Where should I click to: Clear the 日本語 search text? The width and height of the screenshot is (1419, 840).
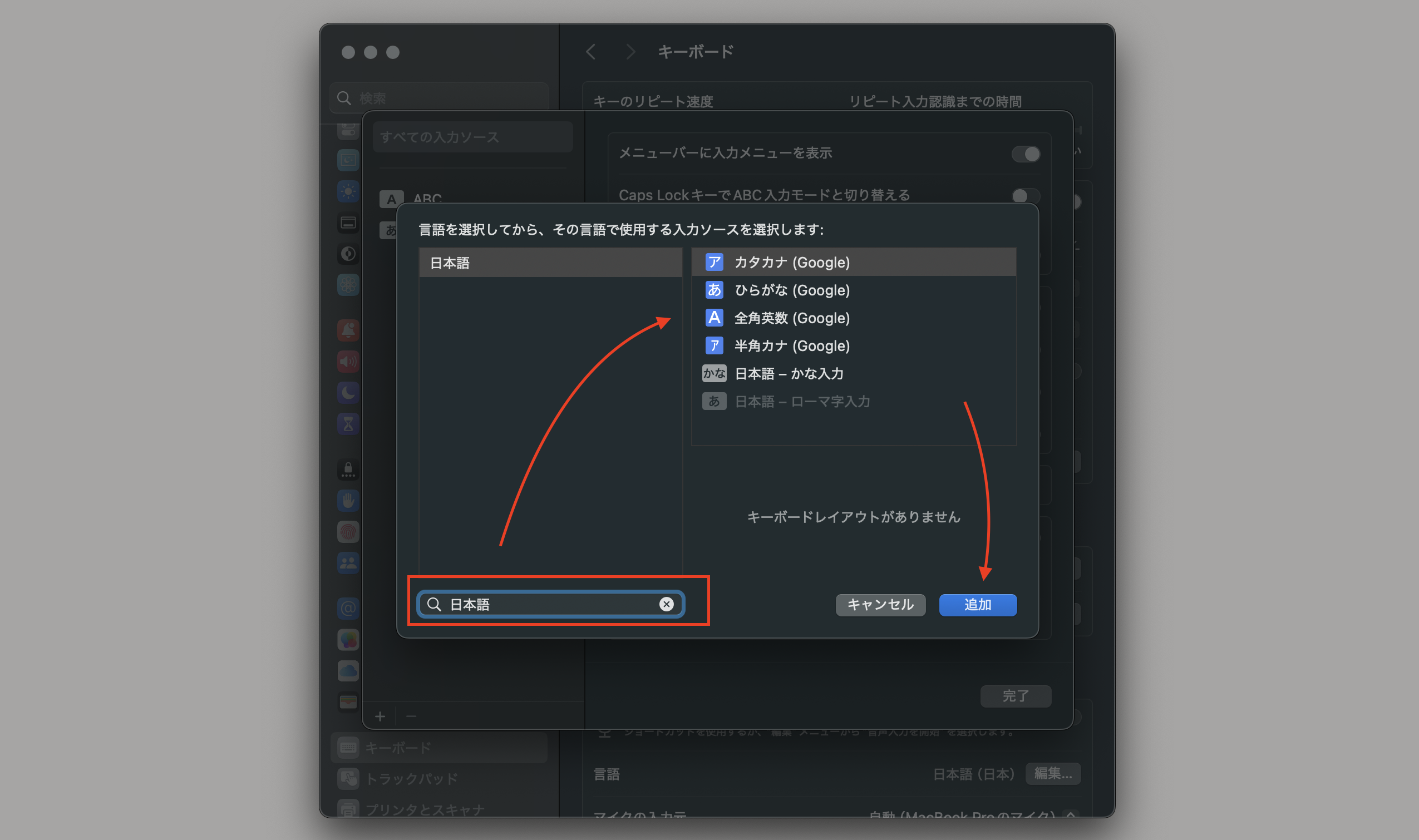pyautogui.click(x=667, y=604)
